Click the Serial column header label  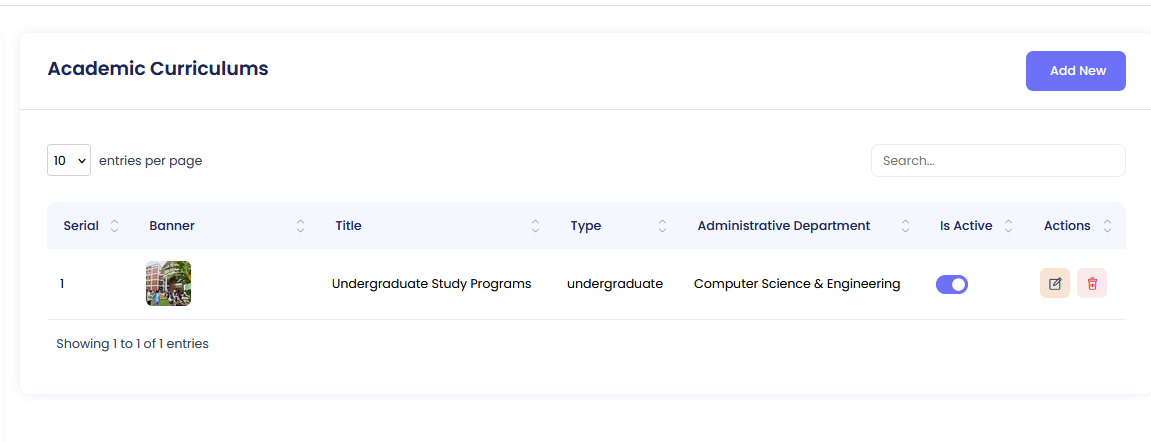(81, 226)
